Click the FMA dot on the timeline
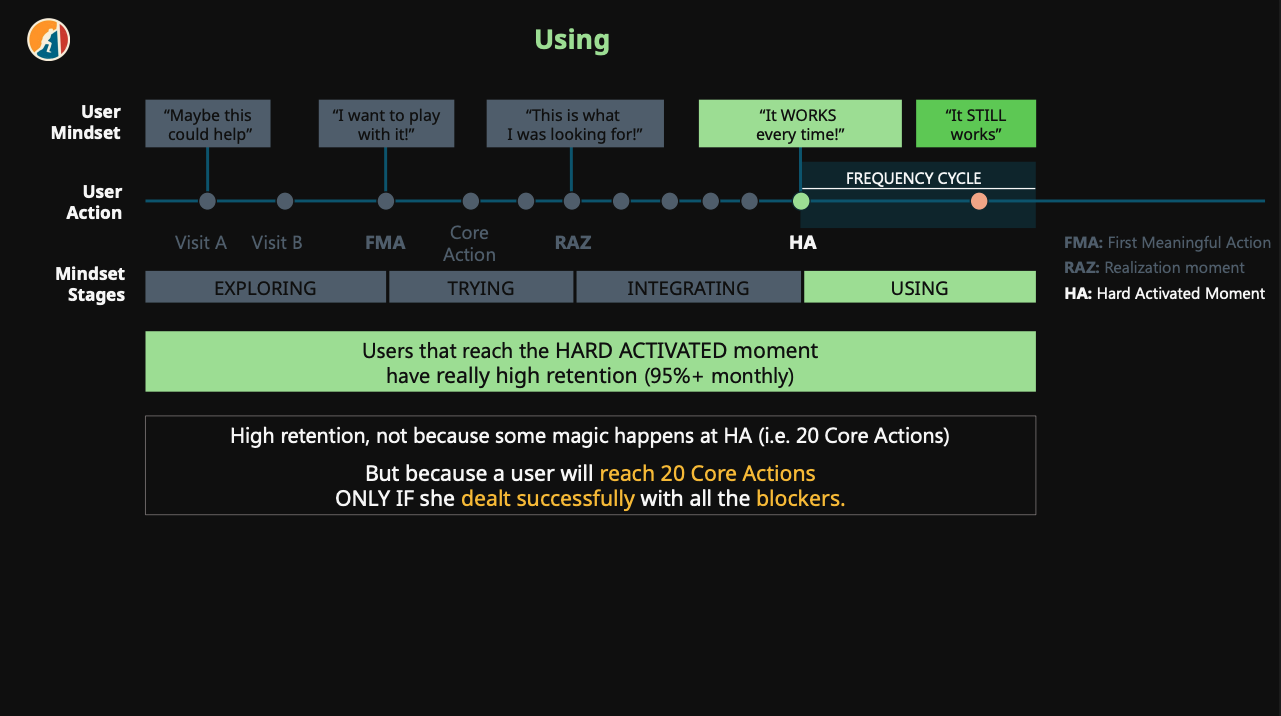Image resolution: width=1281 pixels, height=716 pixels. [386, 201]
